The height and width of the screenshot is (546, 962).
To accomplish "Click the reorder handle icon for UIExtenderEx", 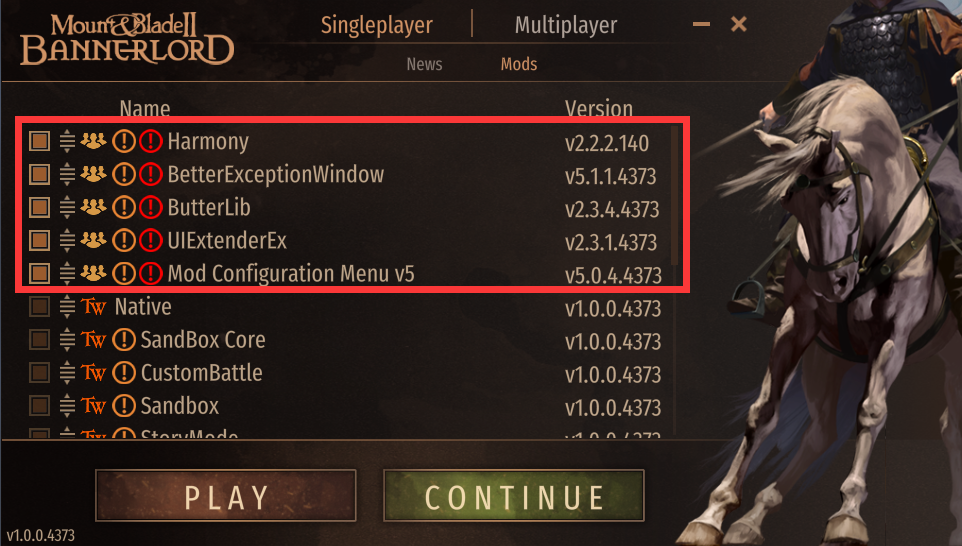I will coord(67,240).
